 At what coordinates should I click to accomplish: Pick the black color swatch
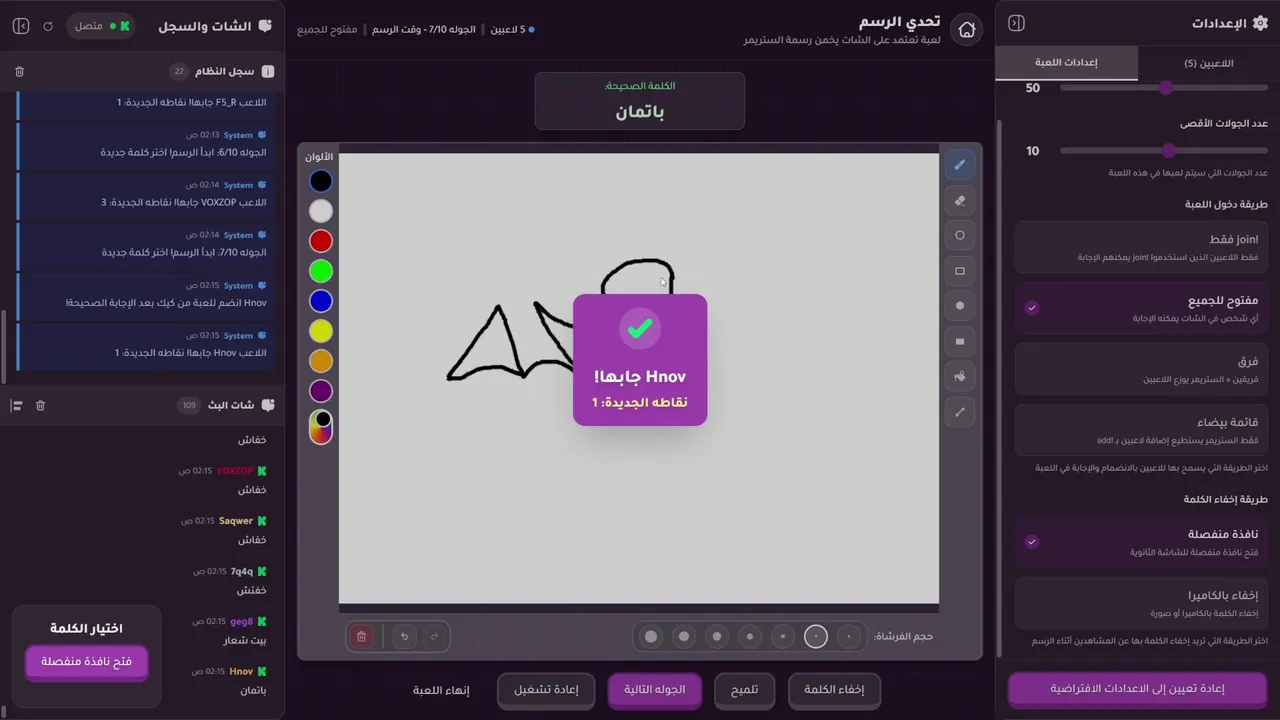(x=320, y=181)
